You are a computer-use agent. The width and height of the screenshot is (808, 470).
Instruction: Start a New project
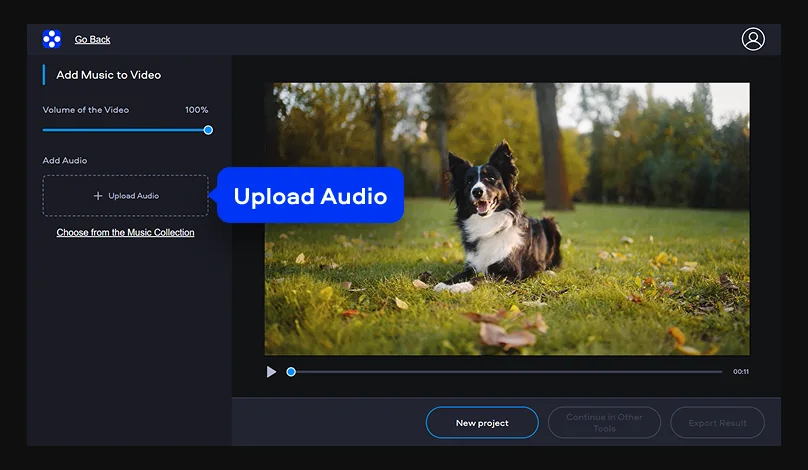[482, 423]
